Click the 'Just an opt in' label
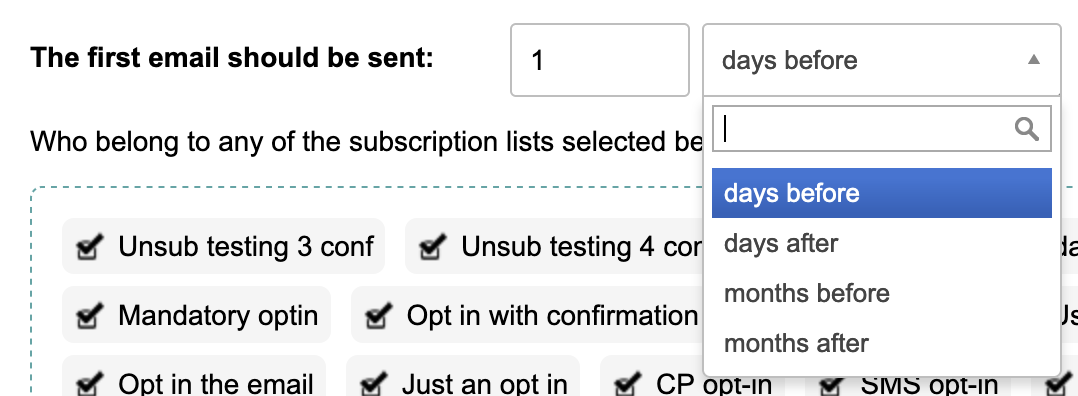This screenshot has height=396, width=1078. pos(485,384)
